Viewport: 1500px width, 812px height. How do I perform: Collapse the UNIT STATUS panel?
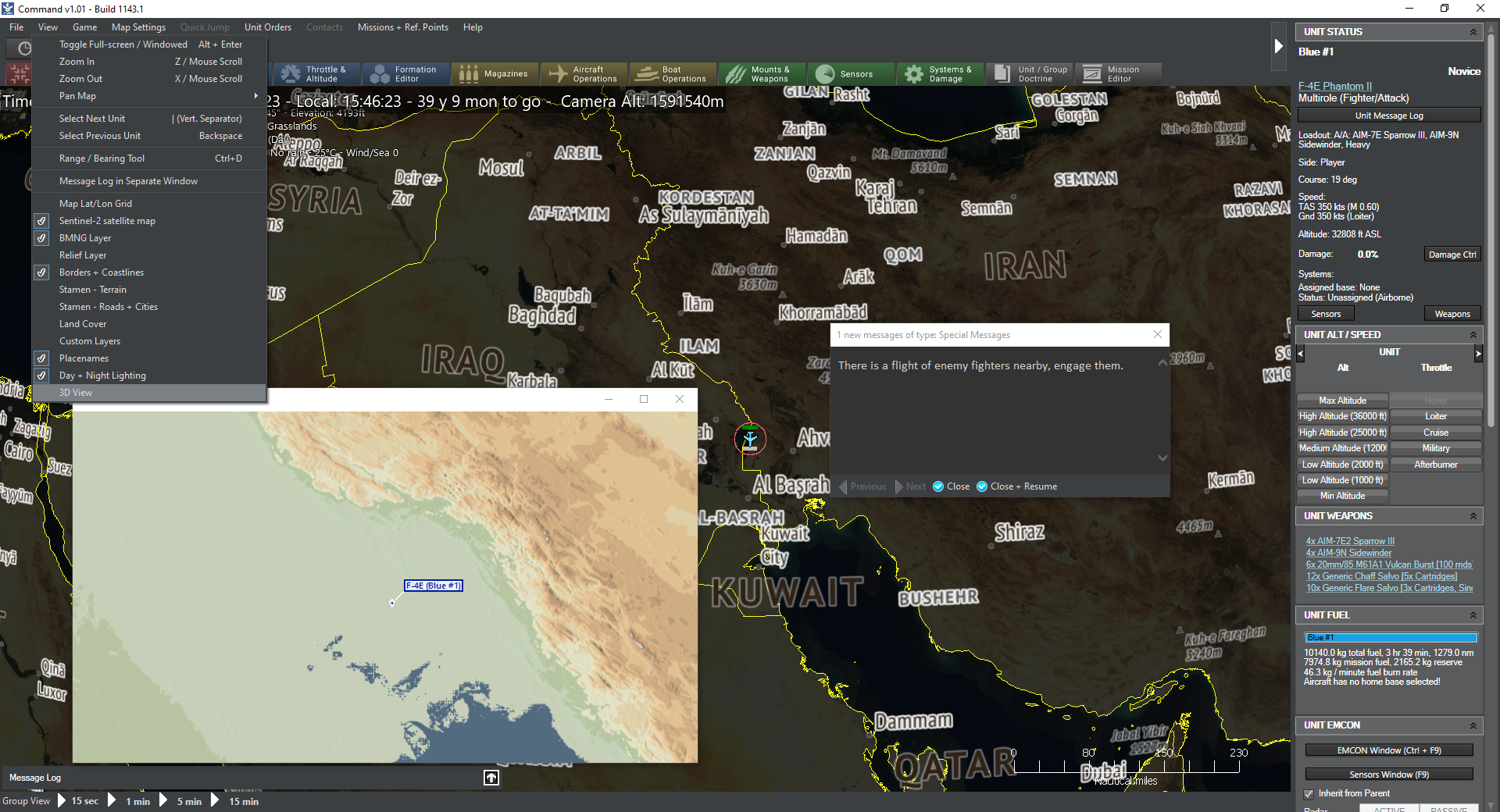pos(1473,32)
